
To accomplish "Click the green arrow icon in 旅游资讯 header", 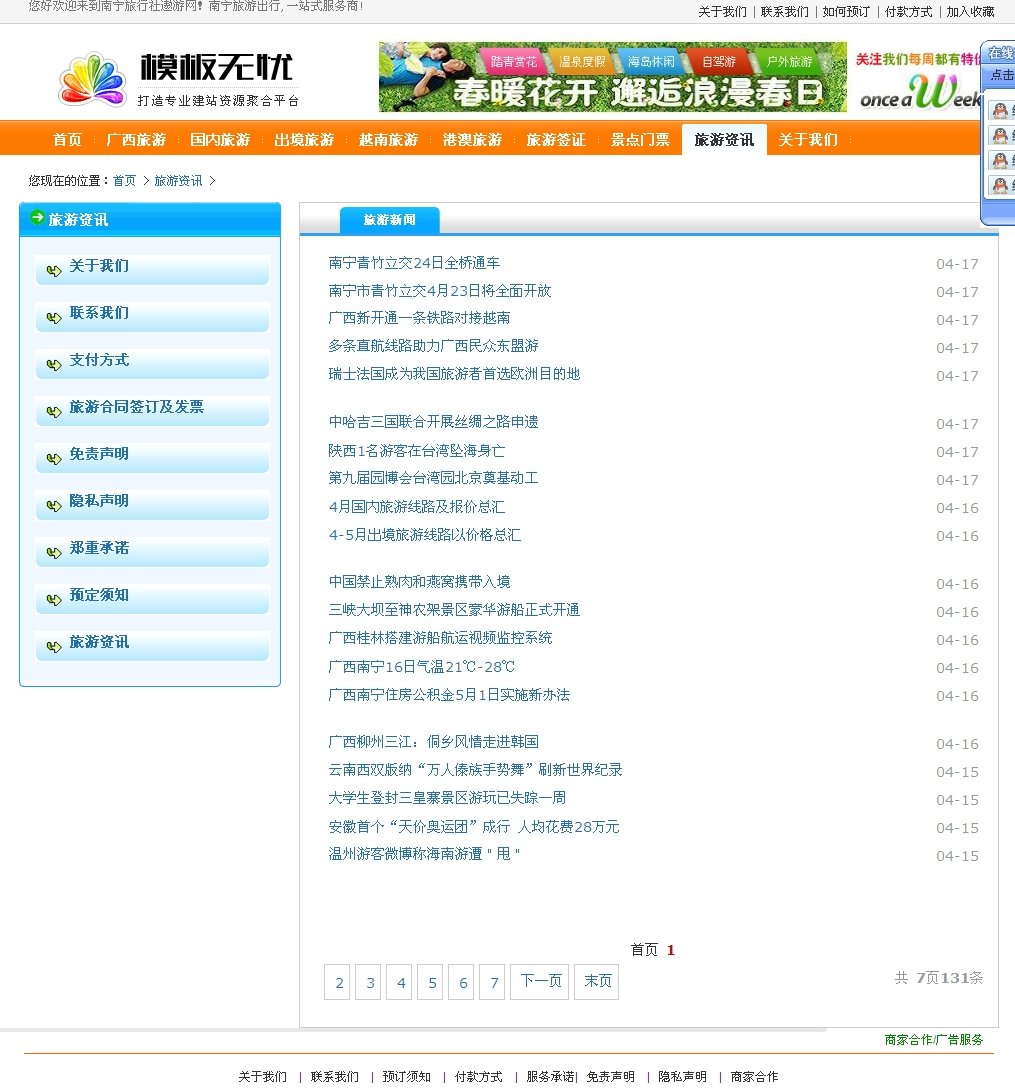I will (37, 218).
